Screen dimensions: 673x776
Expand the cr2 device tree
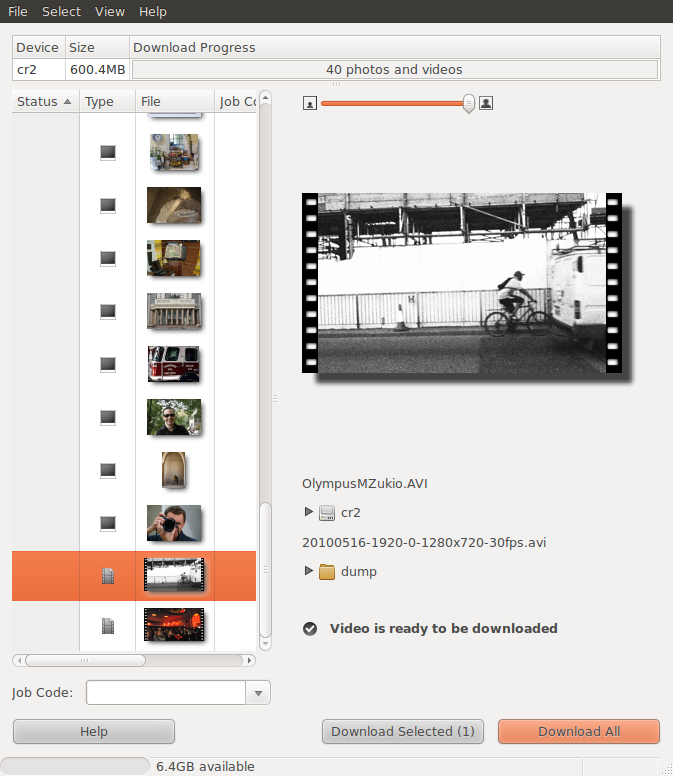(x=309, y=512)
